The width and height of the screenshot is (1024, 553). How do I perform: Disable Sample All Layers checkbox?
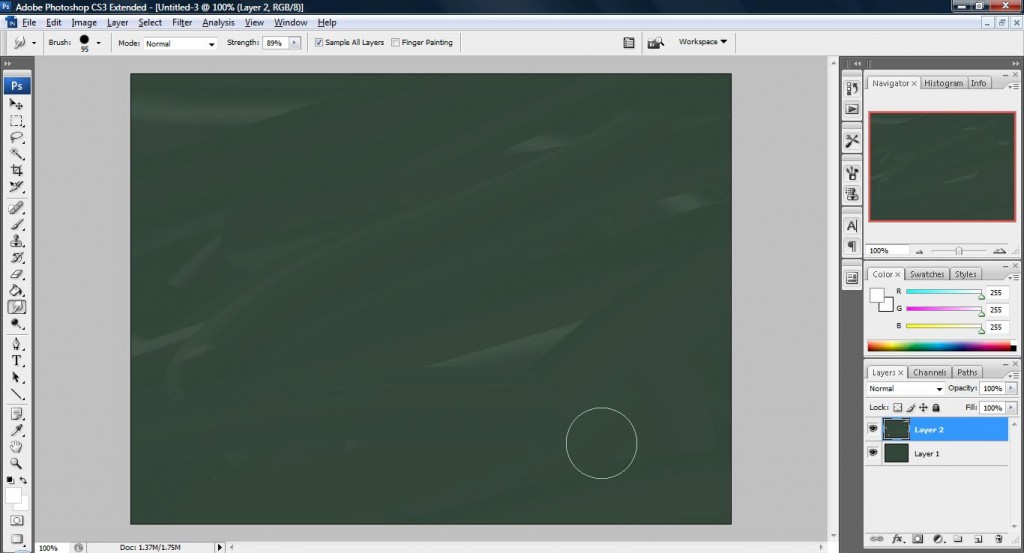point(319,43)
